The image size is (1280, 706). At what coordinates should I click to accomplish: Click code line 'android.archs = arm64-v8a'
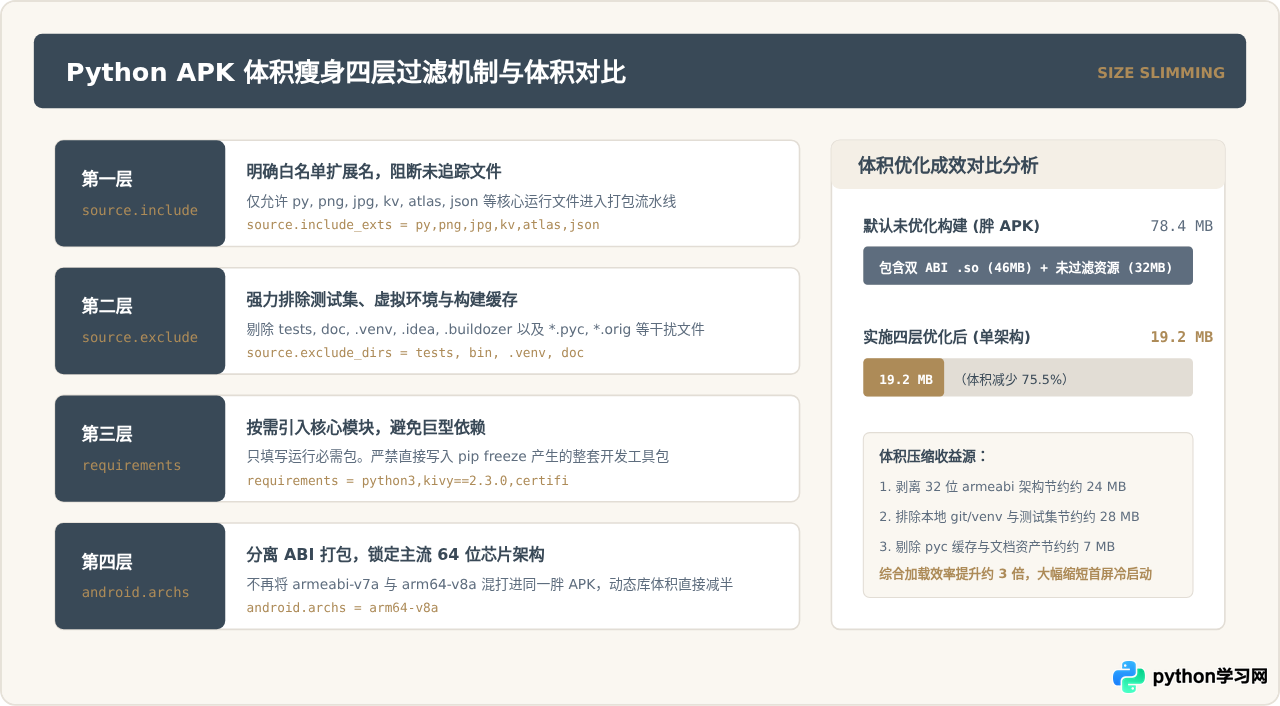[x=343, y=607]
